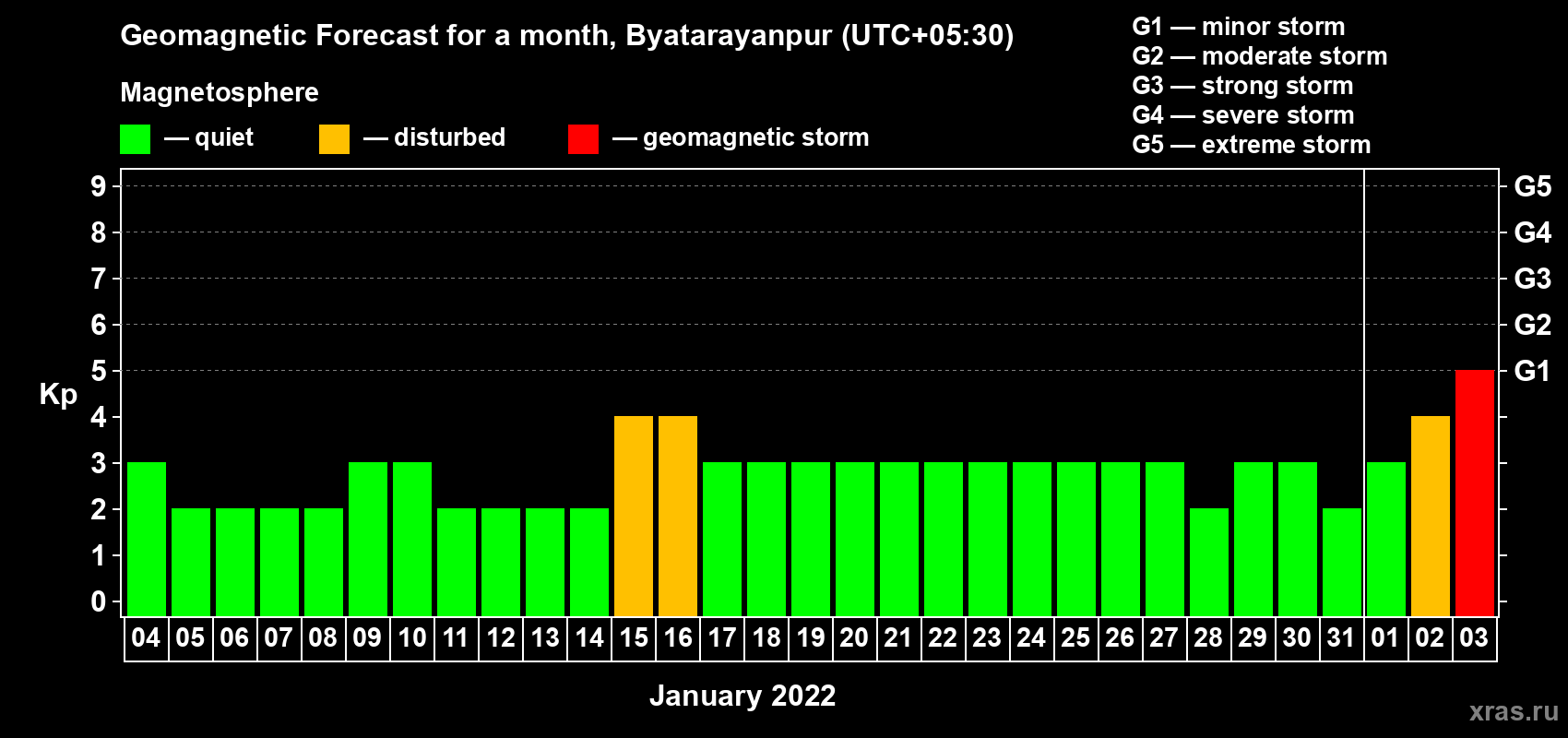Select date label 29 on the axis
1568x738 pixels.
click(x=1253, y=638)
